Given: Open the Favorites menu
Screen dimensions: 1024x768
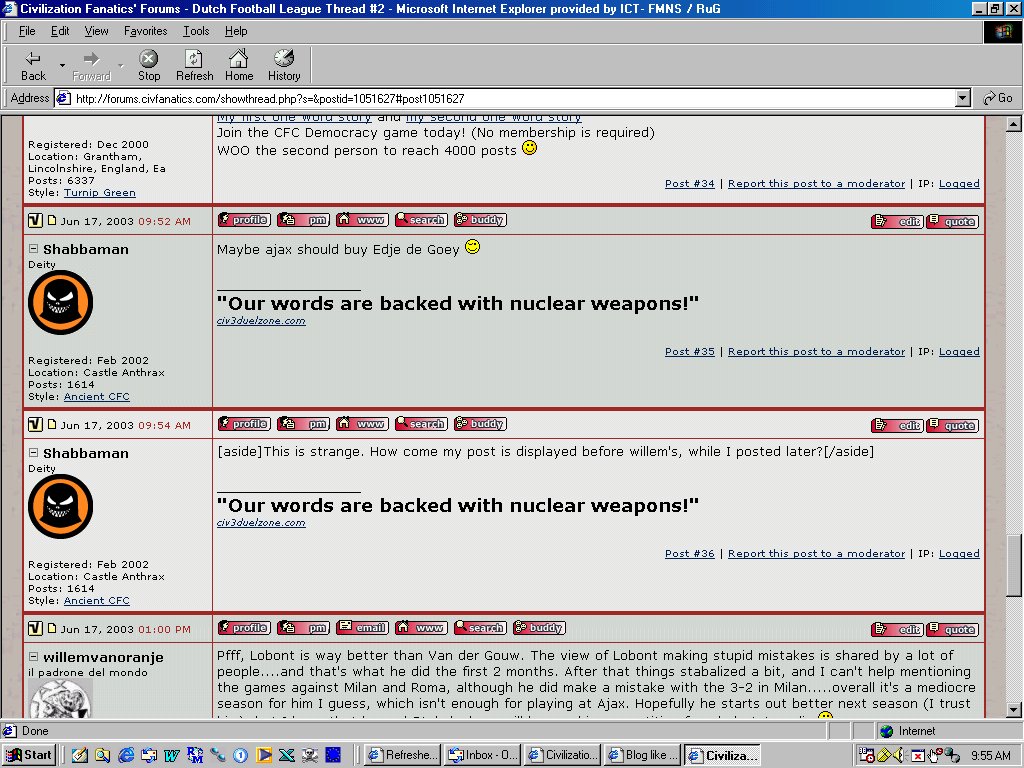Looking at the screenshot, I should [x=146, y=31].
